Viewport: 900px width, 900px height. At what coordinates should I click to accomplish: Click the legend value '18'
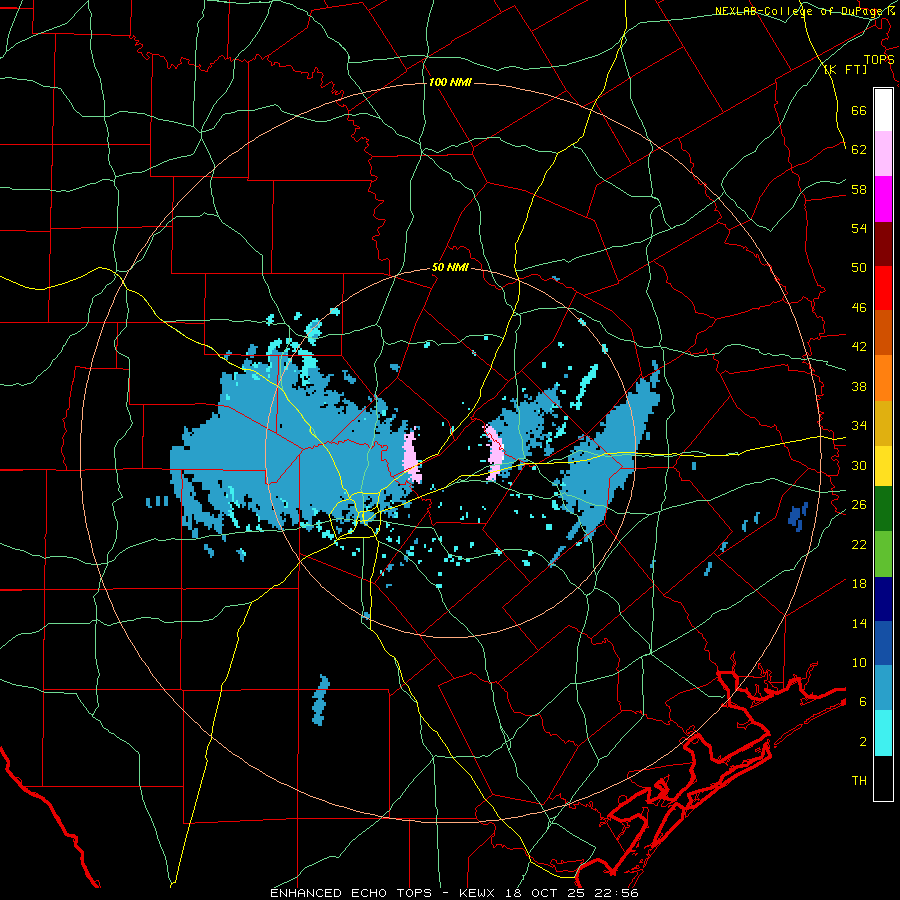pos(859,584)
